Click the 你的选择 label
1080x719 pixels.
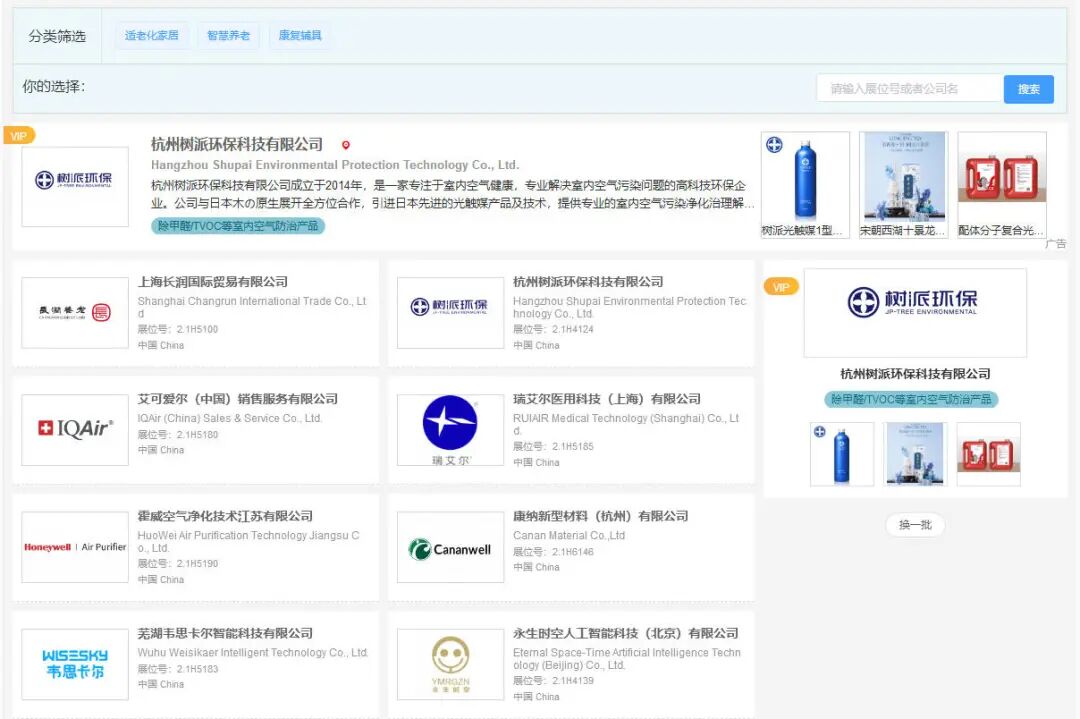tap(54, 87)
